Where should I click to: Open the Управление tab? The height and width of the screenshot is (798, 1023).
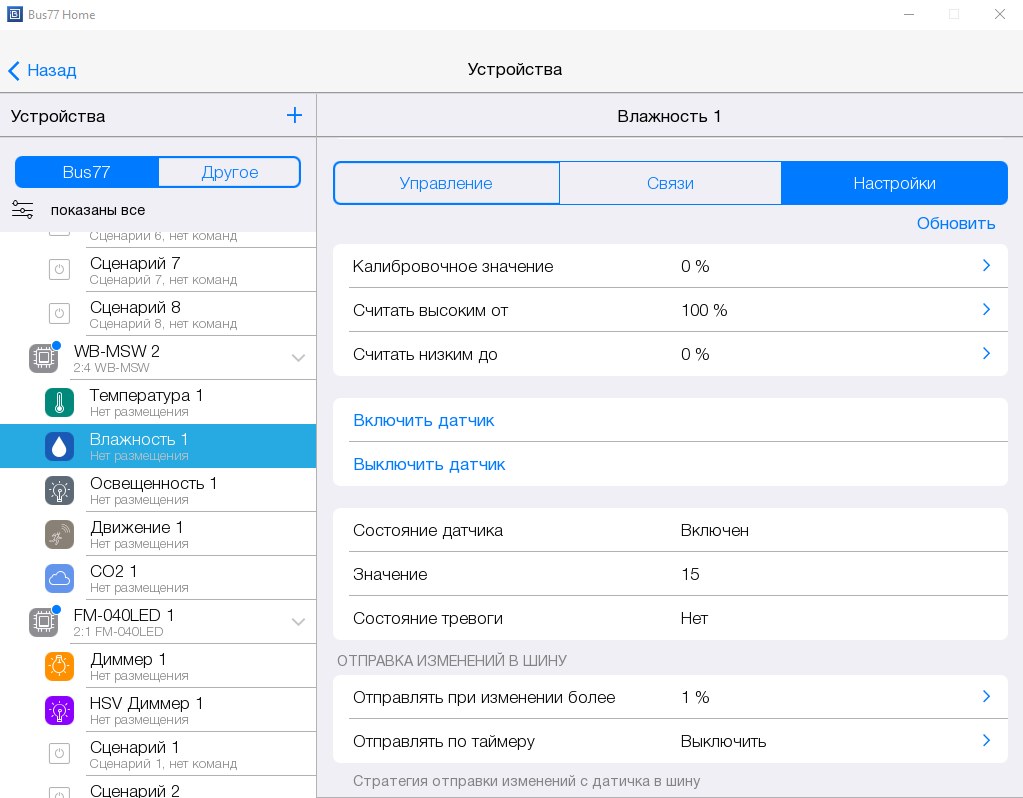[x=446, y=183]
